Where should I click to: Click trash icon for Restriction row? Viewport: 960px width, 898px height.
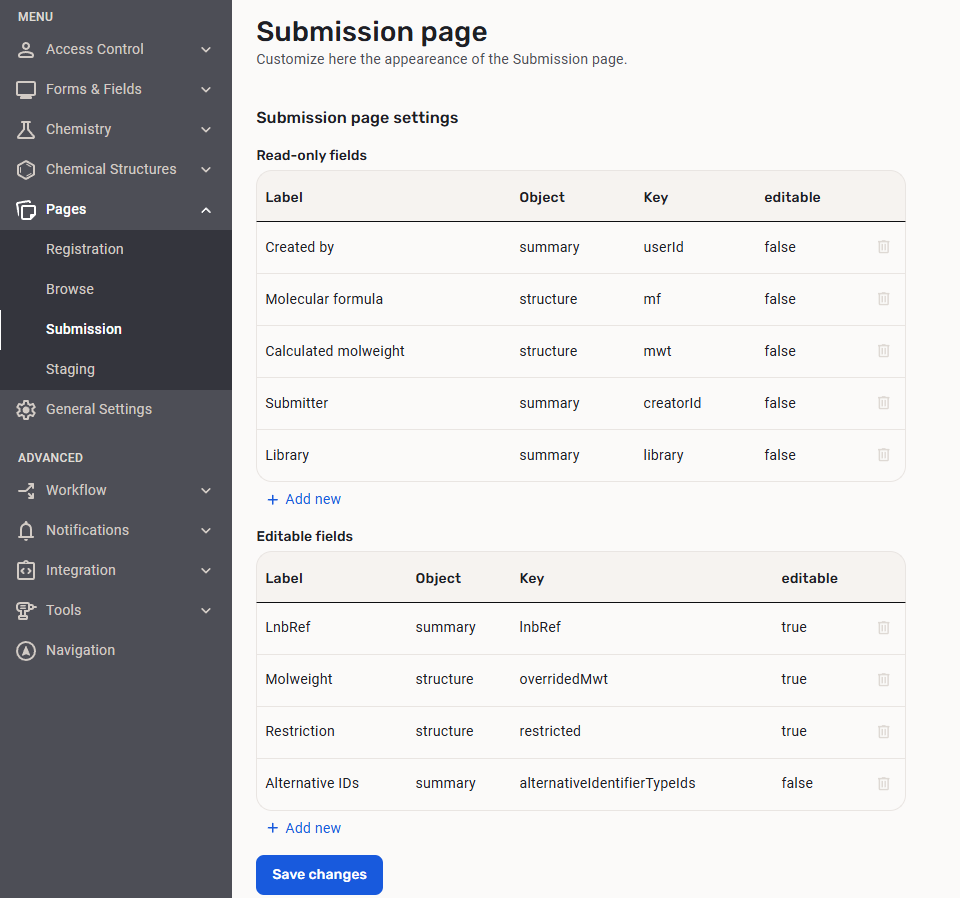(883, 731)
